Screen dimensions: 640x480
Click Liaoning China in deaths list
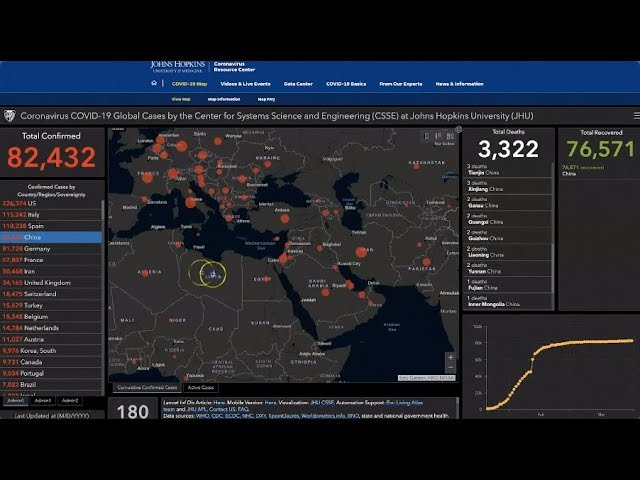508,252
